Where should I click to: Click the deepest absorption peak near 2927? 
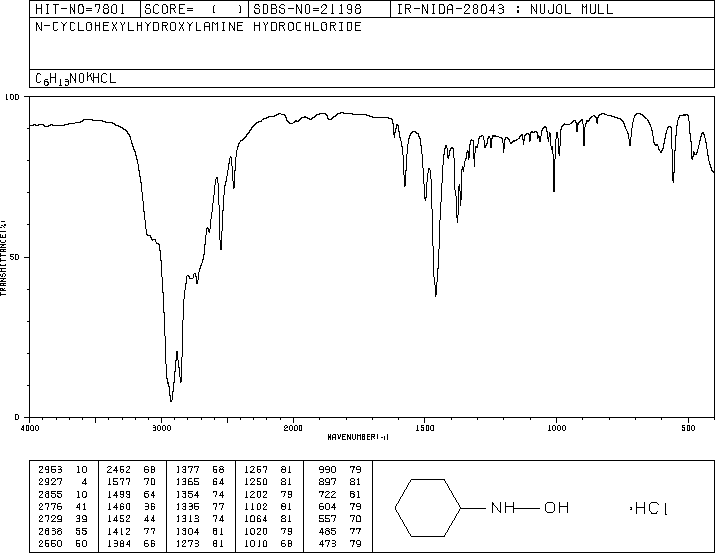[171, 400]
